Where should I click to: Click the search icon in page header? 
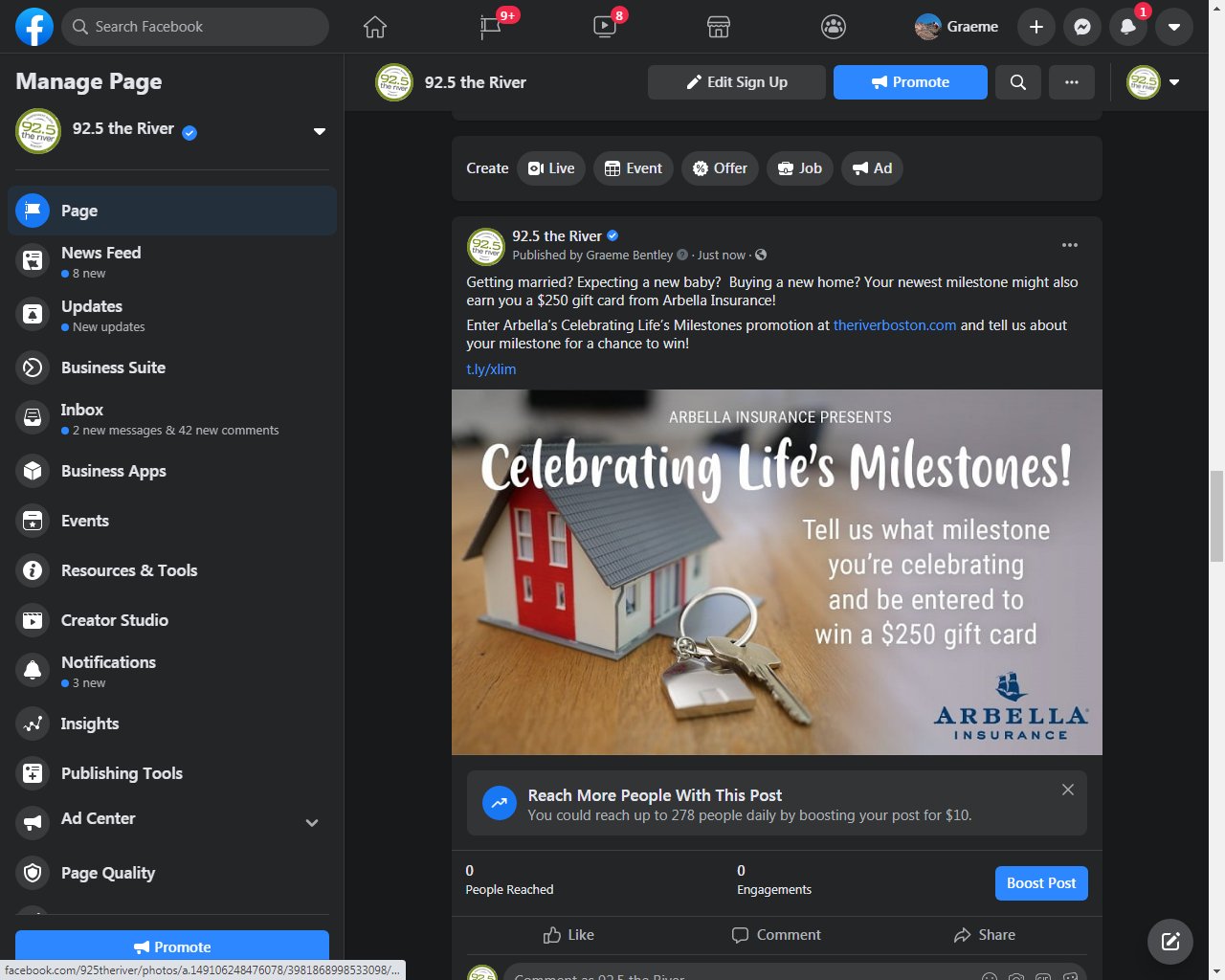pyautogui.click(x=1018, y=82)
